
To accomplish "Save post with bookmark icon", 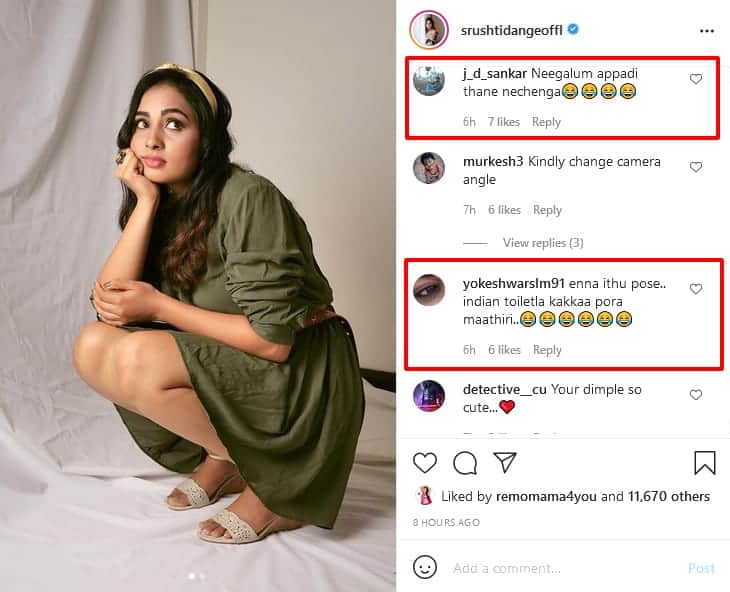I will [x=705, y=462].
